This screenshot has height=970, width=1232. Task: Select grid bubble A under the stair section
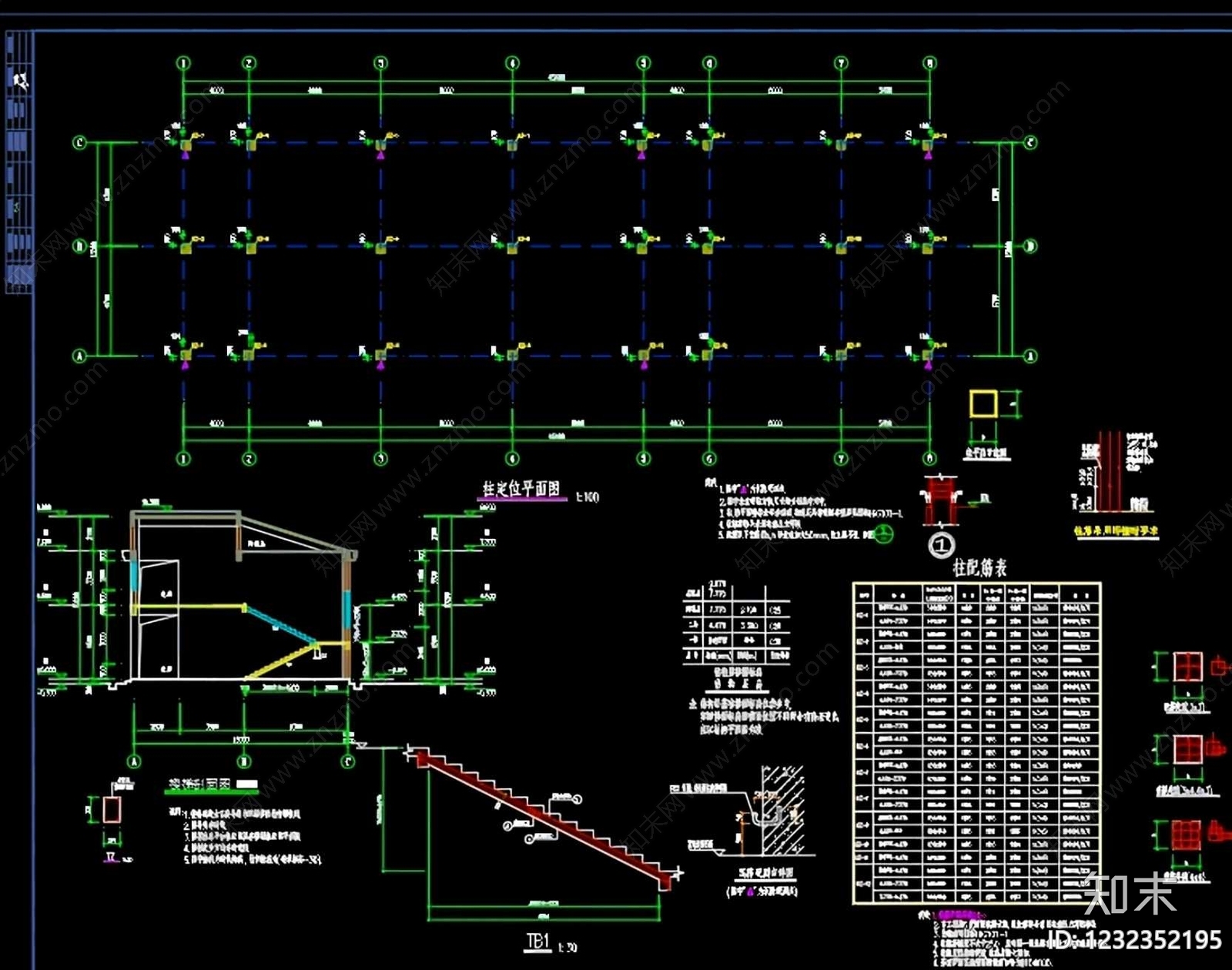coord(135,761)
